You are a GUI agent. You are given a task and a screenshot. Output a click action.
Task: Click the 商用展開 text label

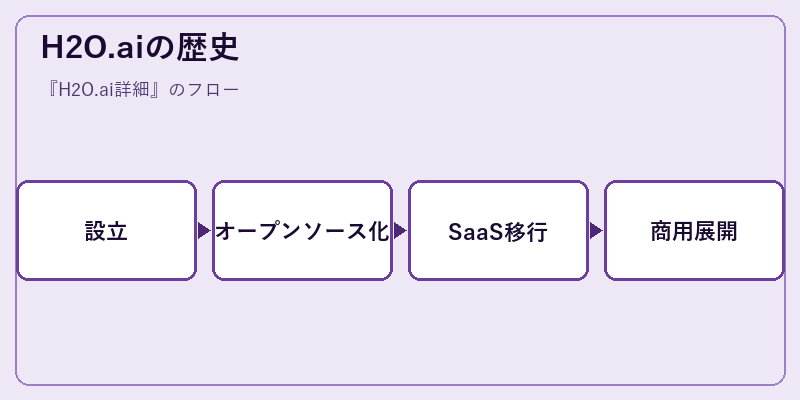[694, 231]
